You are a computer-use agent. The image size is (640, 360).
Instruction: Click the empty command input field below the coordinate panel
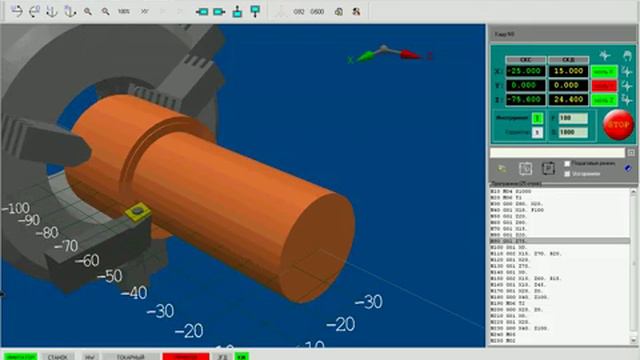(557, 153)
